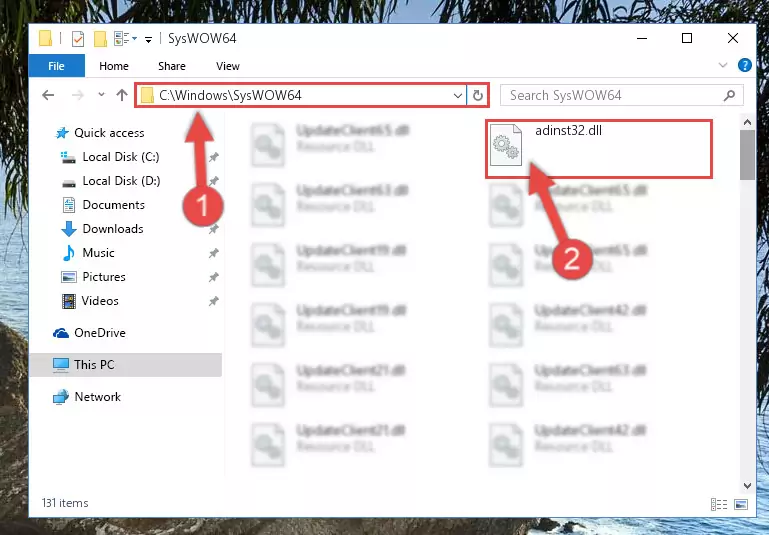The width and height of the screenshot is (769, 535).
Task: Open the Help question mark icon
Action: click(x=744, y=65)
